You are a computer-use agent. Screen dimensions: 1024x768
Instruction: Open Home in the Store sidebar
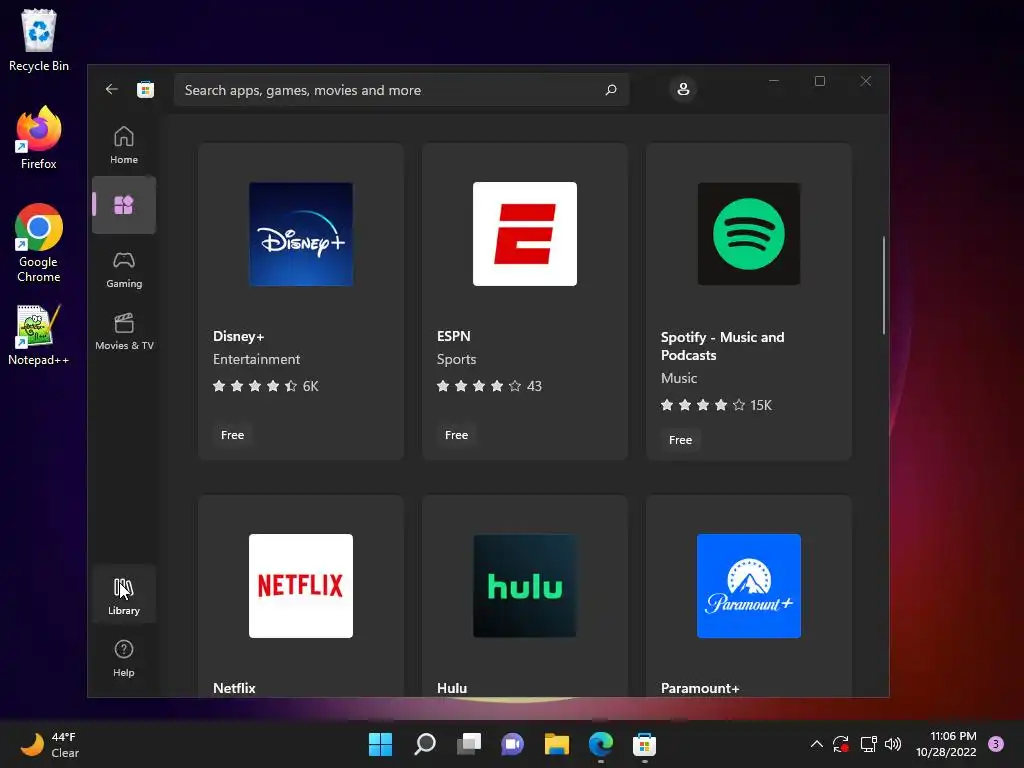124,145
